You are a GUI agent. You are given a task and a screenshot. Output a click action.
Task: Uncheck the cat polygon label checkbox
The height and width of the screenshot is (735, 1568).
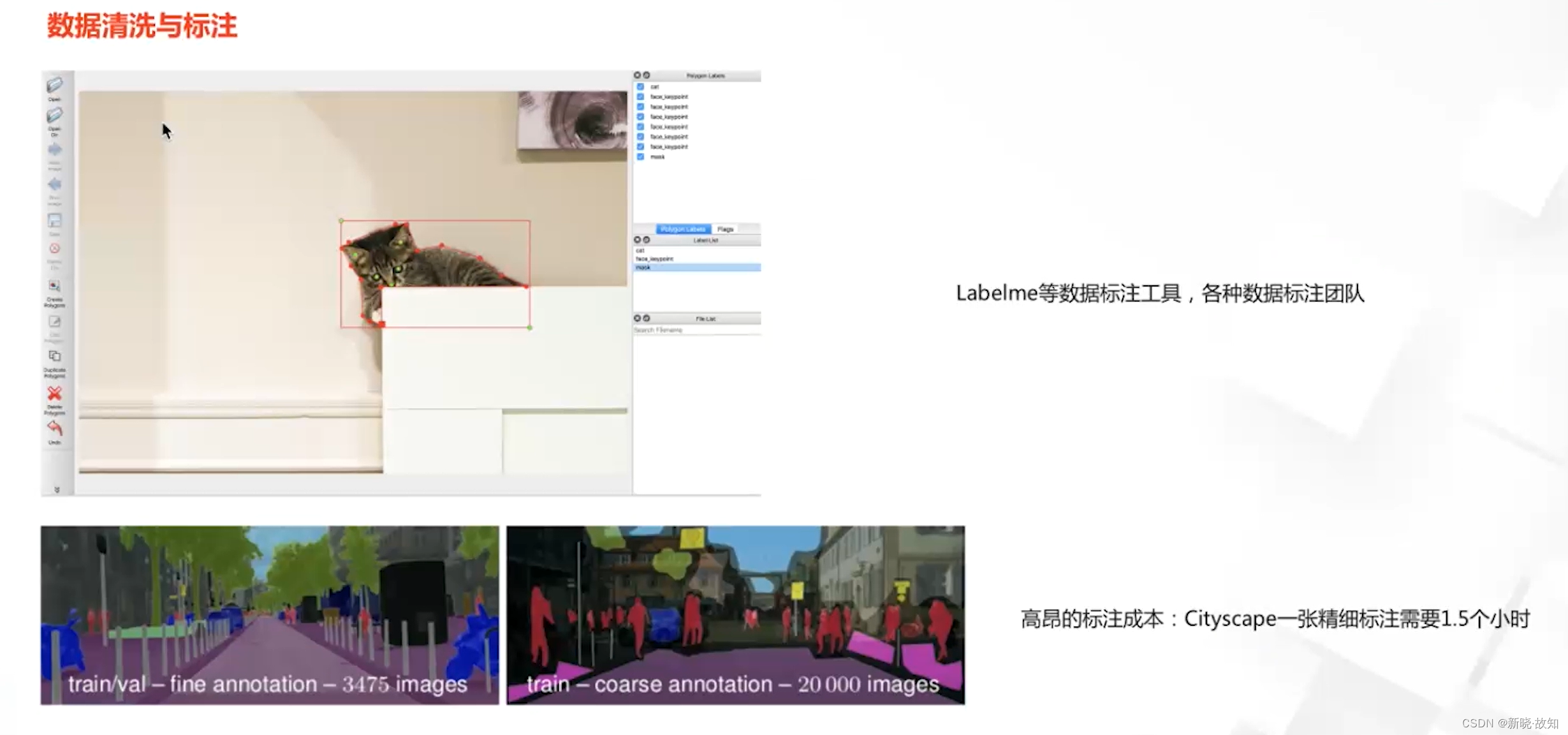point(640,87)
